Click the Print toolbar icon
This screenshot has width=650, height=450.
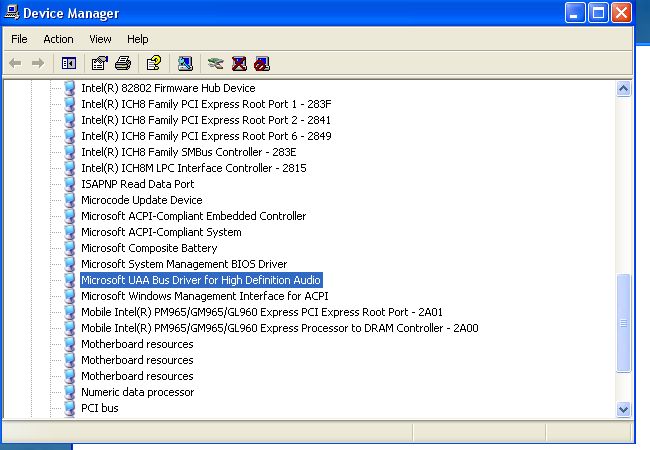[x=123, y=63]
